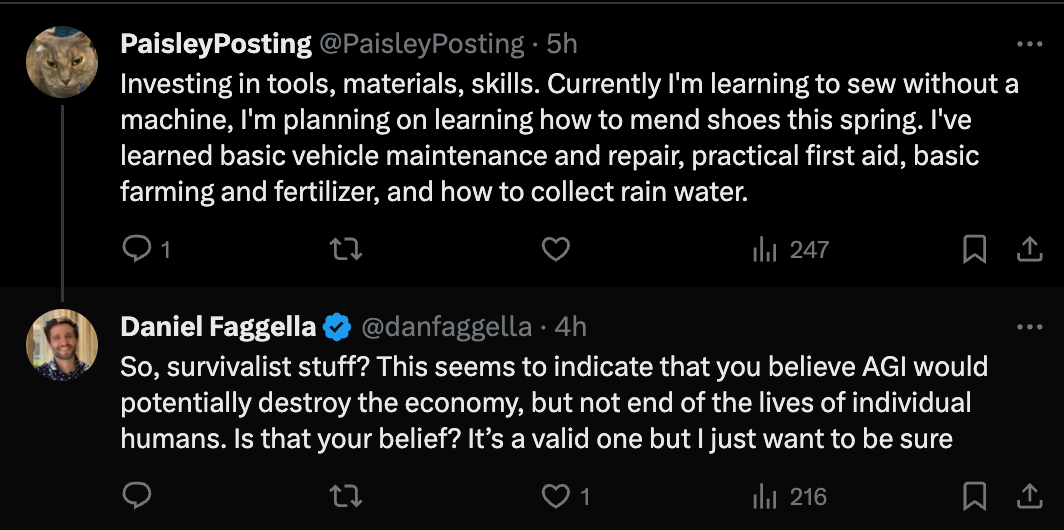Screen dimensions: 1064x530
Task: Open more options on Daniel Faggella's tweet
Action: tap(1029, 327)
